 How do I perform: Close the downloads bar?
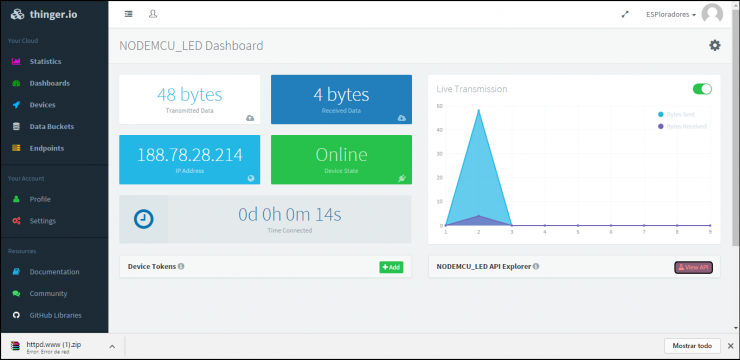(731, 346)
